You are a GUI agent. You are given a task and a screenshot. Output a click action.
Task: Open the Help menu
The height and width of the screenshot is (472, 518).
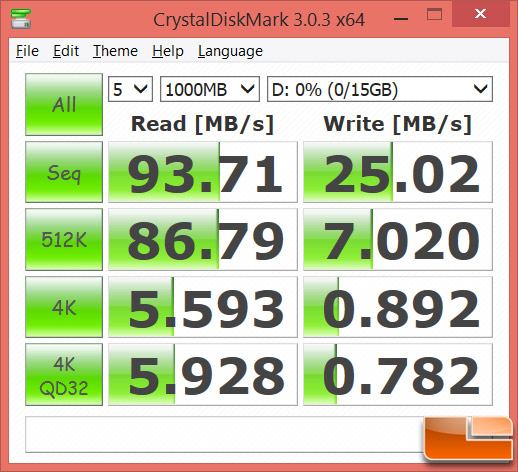click(168, 51)
